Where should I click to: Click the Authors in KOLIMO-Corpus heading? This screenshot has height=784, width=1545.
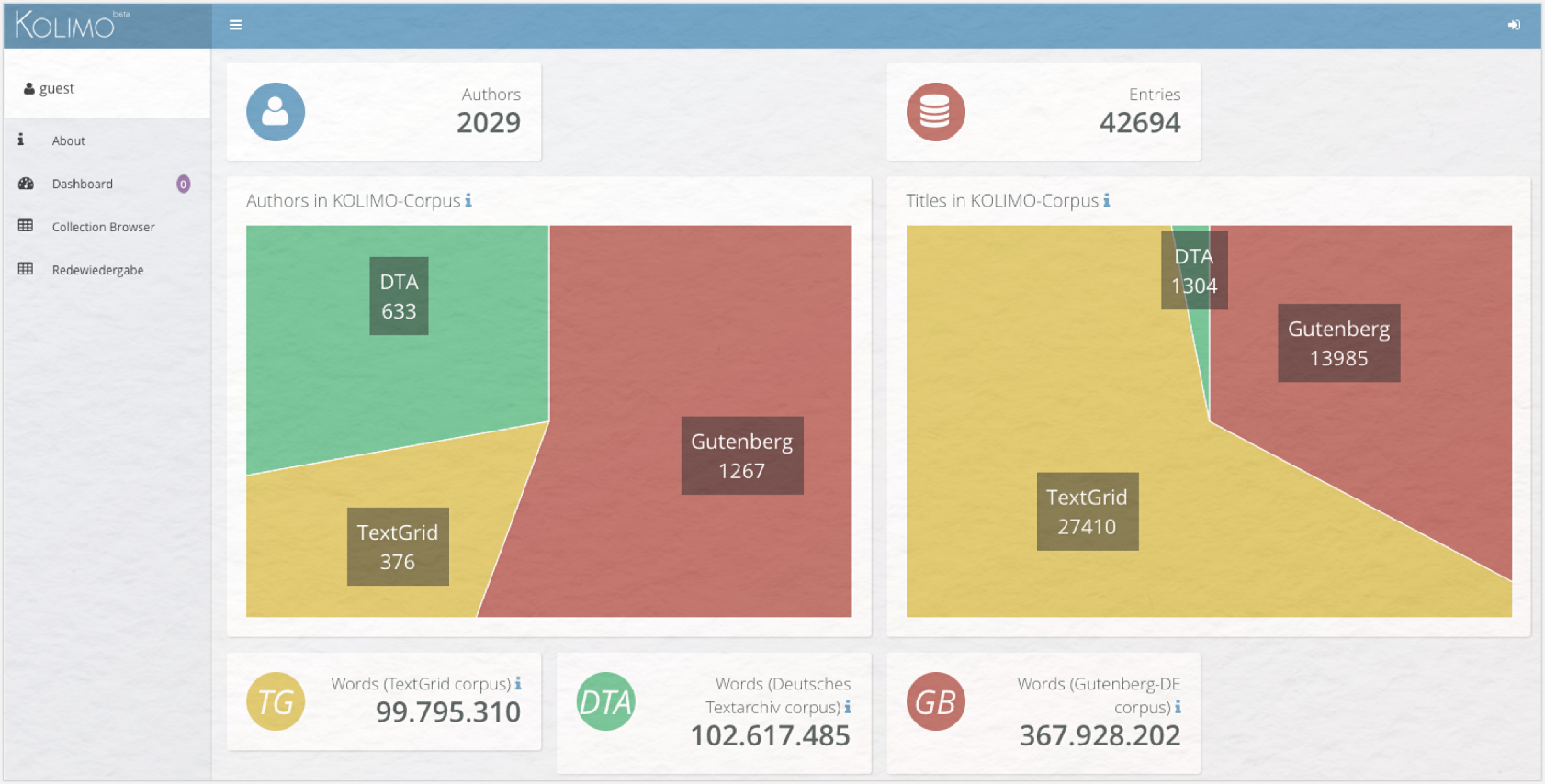click(354, 201)
